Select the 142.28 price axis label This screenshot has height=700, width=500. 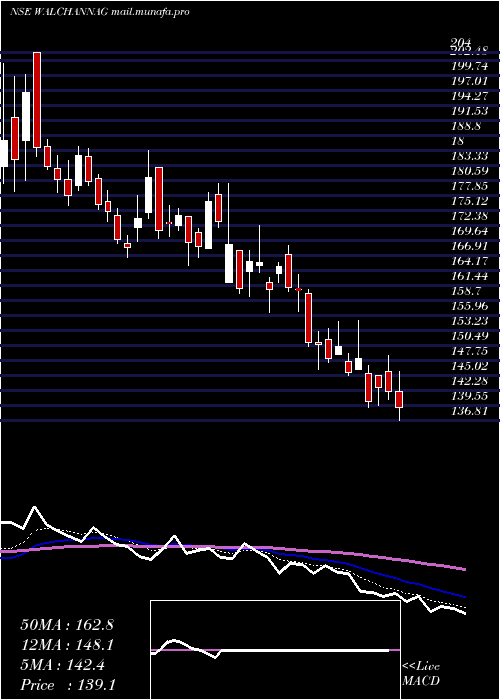click(469, 381)
